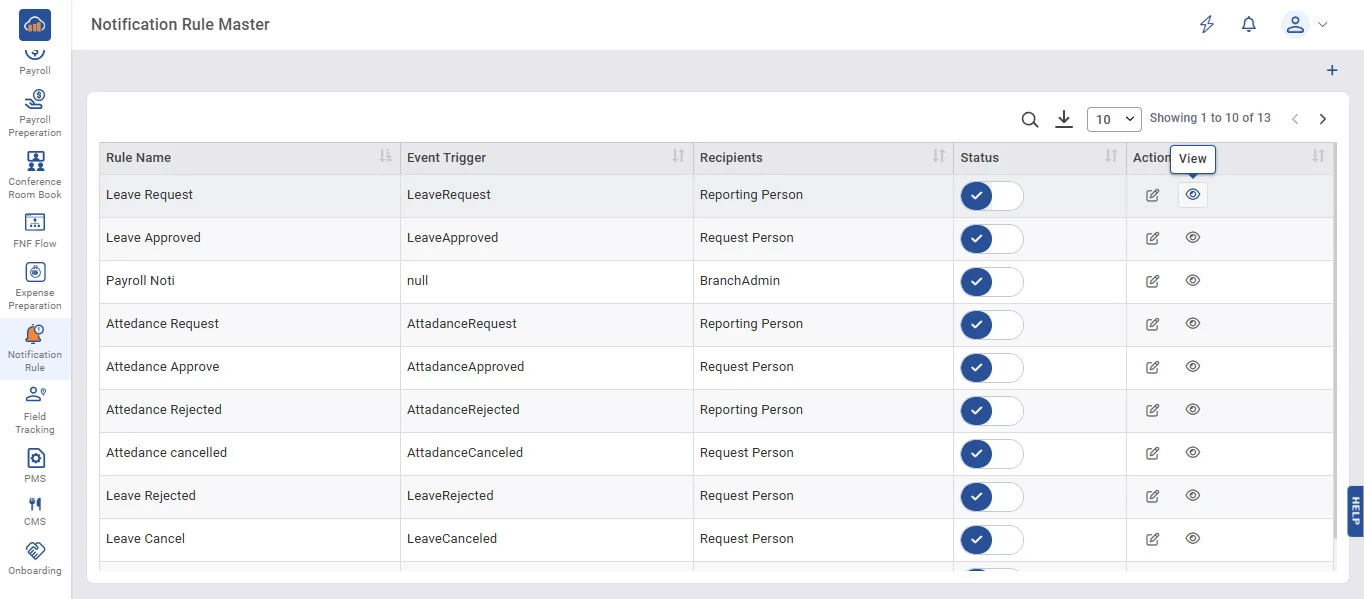
Task: Download the notification rules list
Action: [x=1064, y=120]
